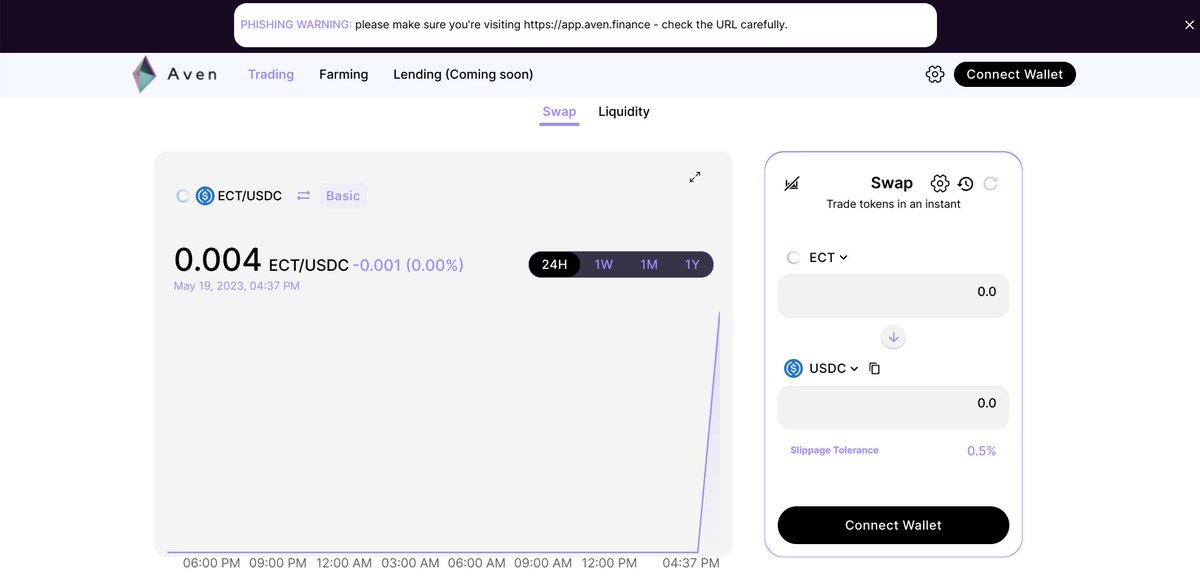Viewport: 1200px width, 580px height.
Task: Select the 1M chart range
Action: 649,264
